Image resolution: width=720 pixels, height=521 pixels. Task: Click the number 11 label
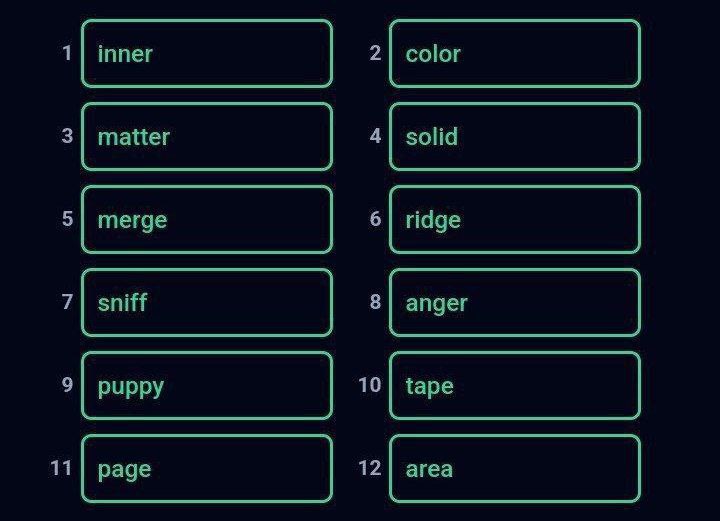(61, 468)
